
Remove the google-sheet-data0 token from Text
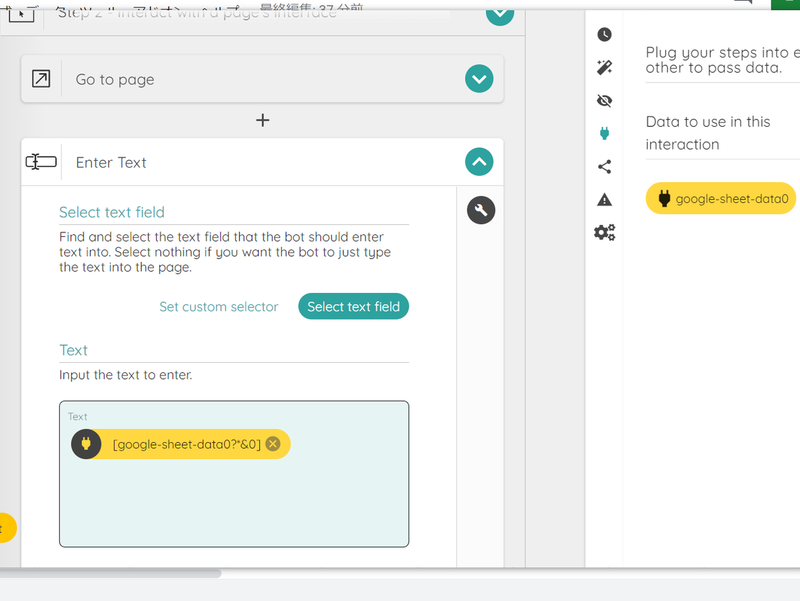(273, 444)
